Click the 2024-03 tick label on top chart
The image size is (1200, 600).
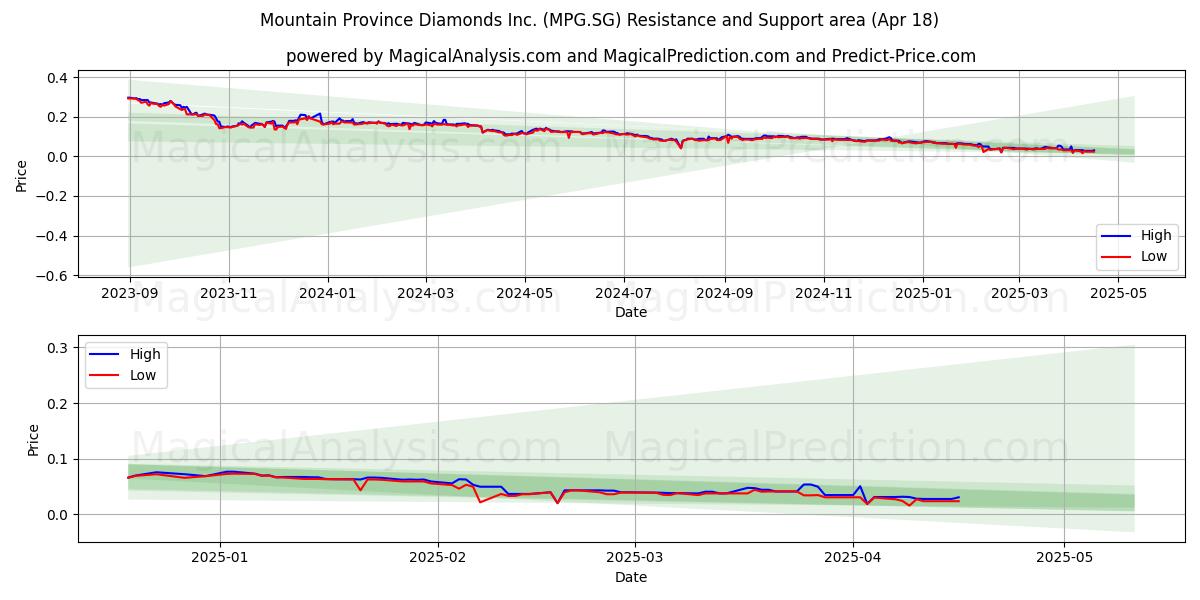pyautogui.click(x=426, y=295)
